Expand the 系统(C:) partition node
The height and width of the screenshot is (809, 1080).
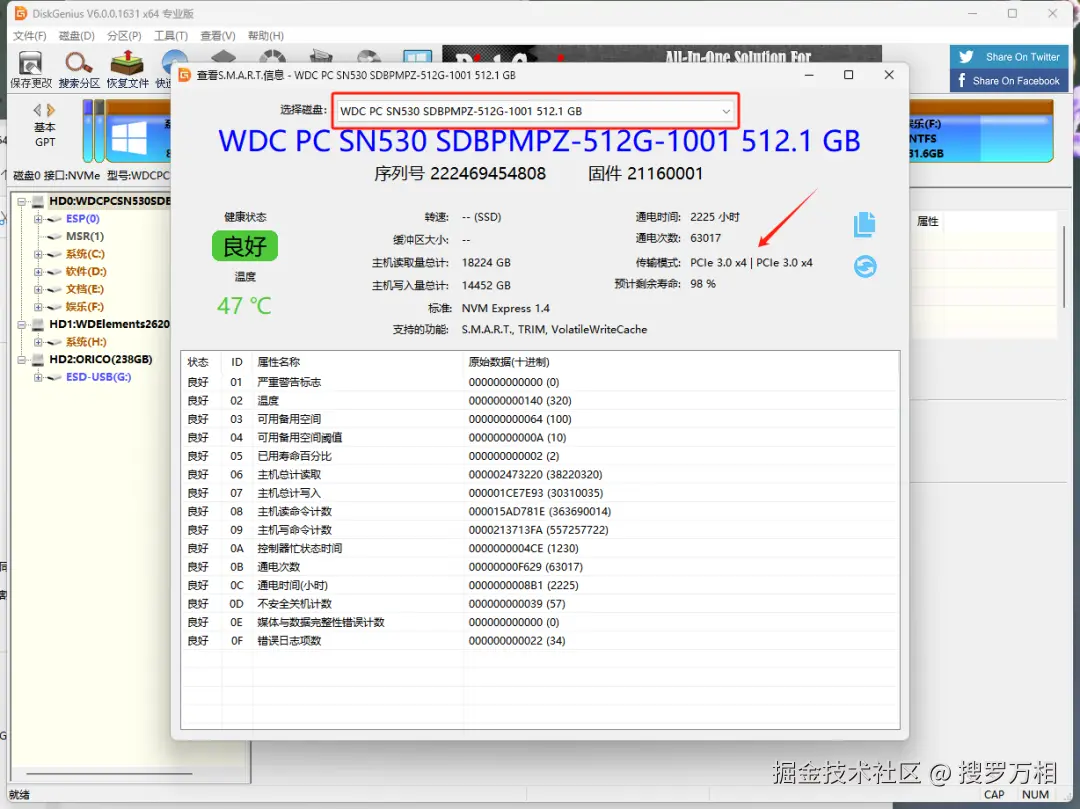click(x=38, y=254)
